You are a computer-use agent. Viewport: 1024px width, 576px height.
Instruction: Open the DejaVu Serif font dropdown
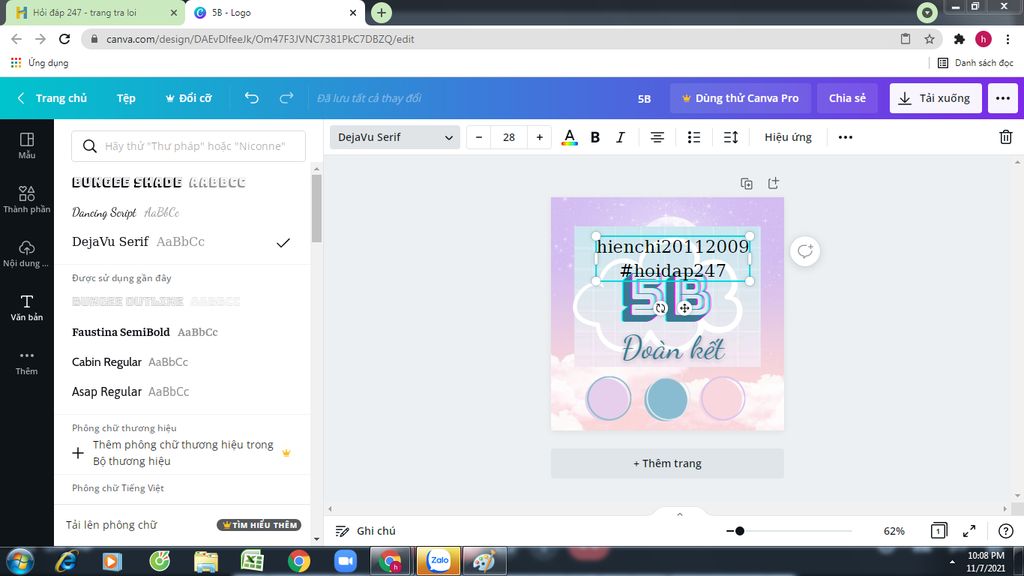coord(394,137)
